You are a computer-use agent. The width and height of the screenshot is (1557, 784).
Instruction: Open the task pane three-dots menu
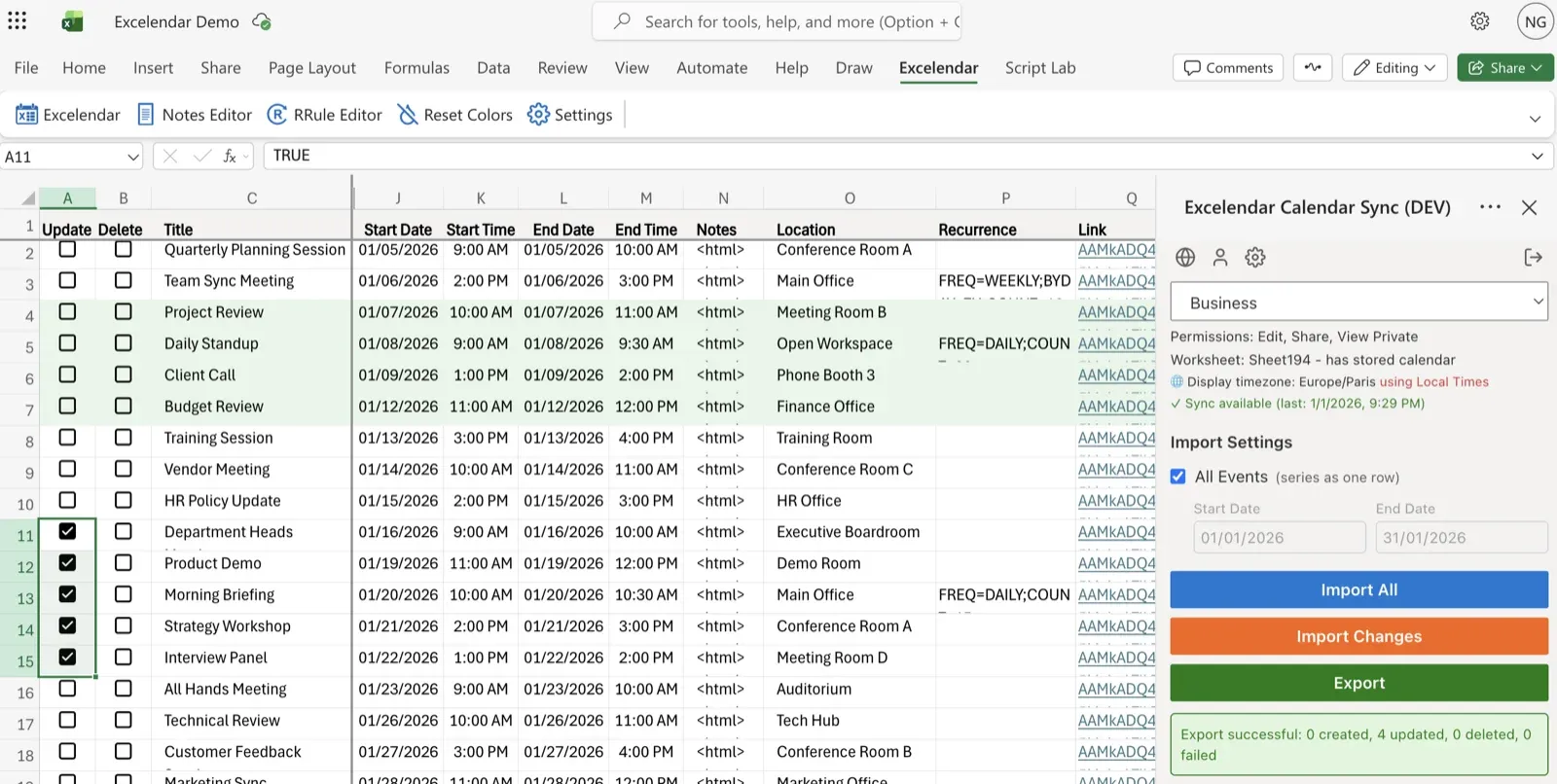click(1490, 206)
